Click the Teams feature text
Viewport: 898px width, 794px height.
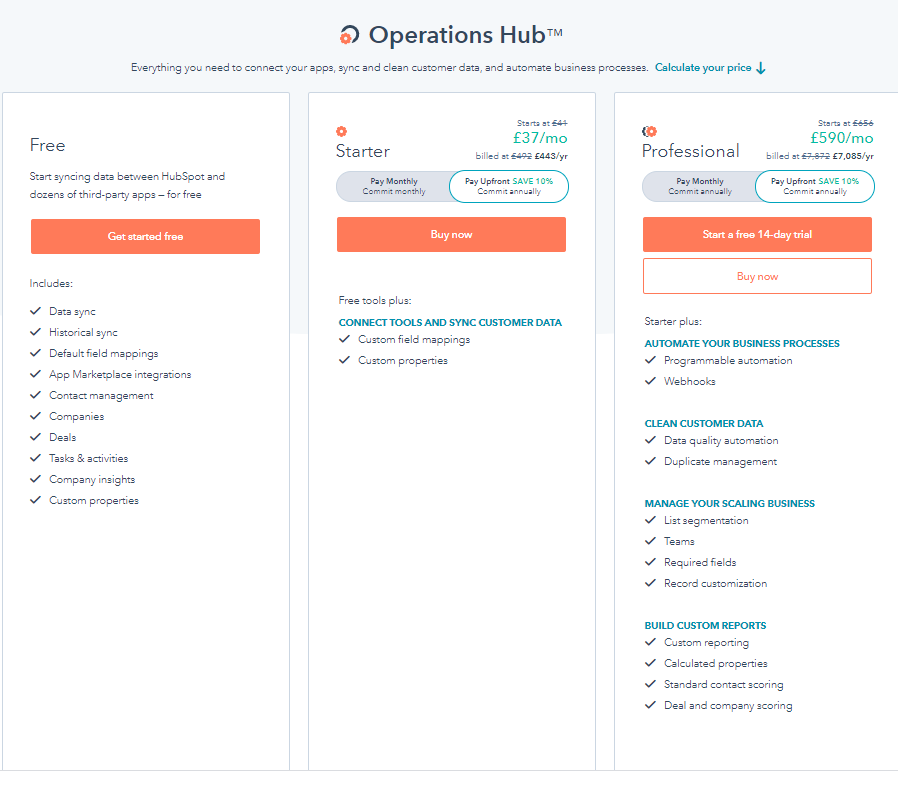(x=679, y=541)
